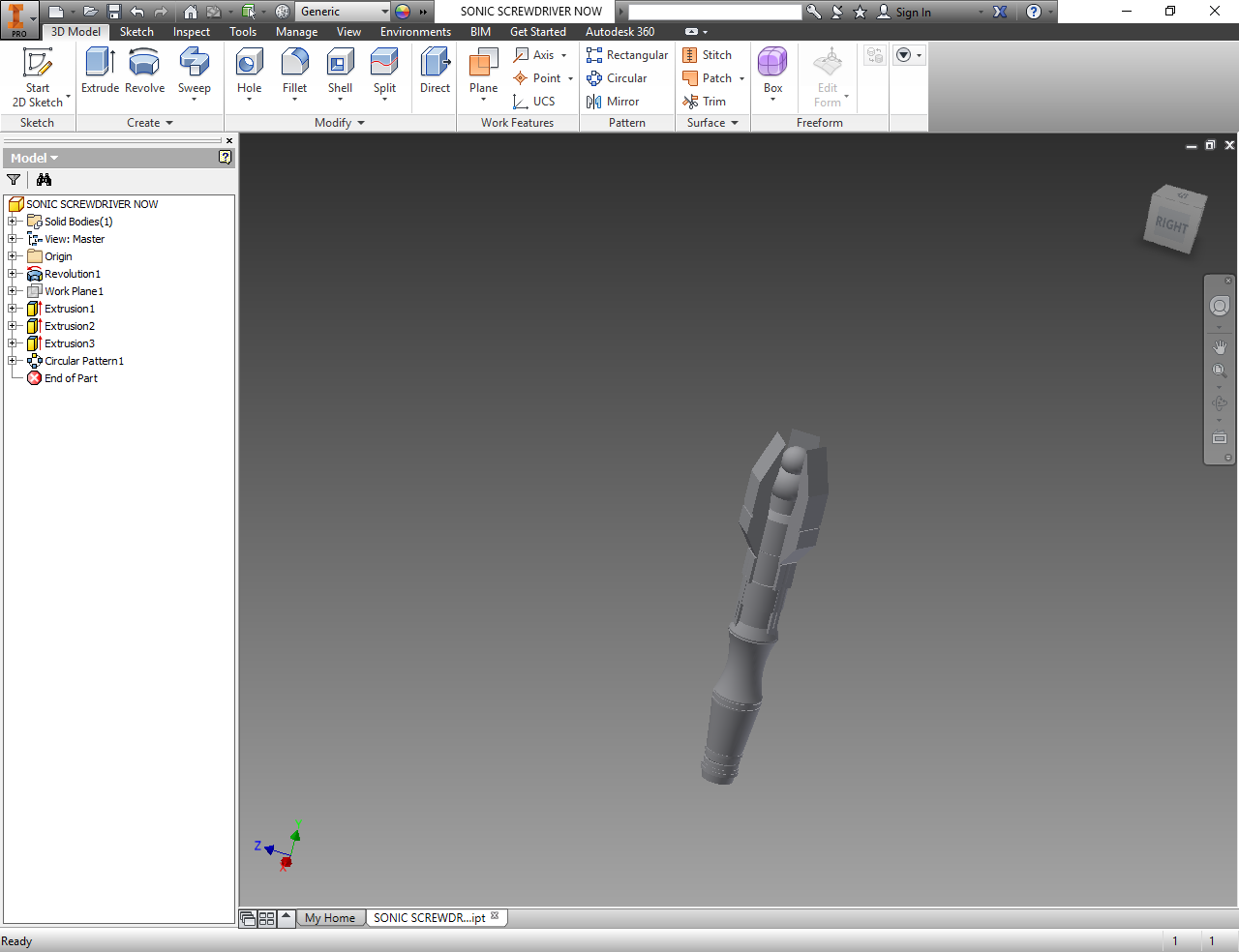1239x952 pixels.
Task: Expand the Surface panel dropdown
Action: click(x=712, y=123)
